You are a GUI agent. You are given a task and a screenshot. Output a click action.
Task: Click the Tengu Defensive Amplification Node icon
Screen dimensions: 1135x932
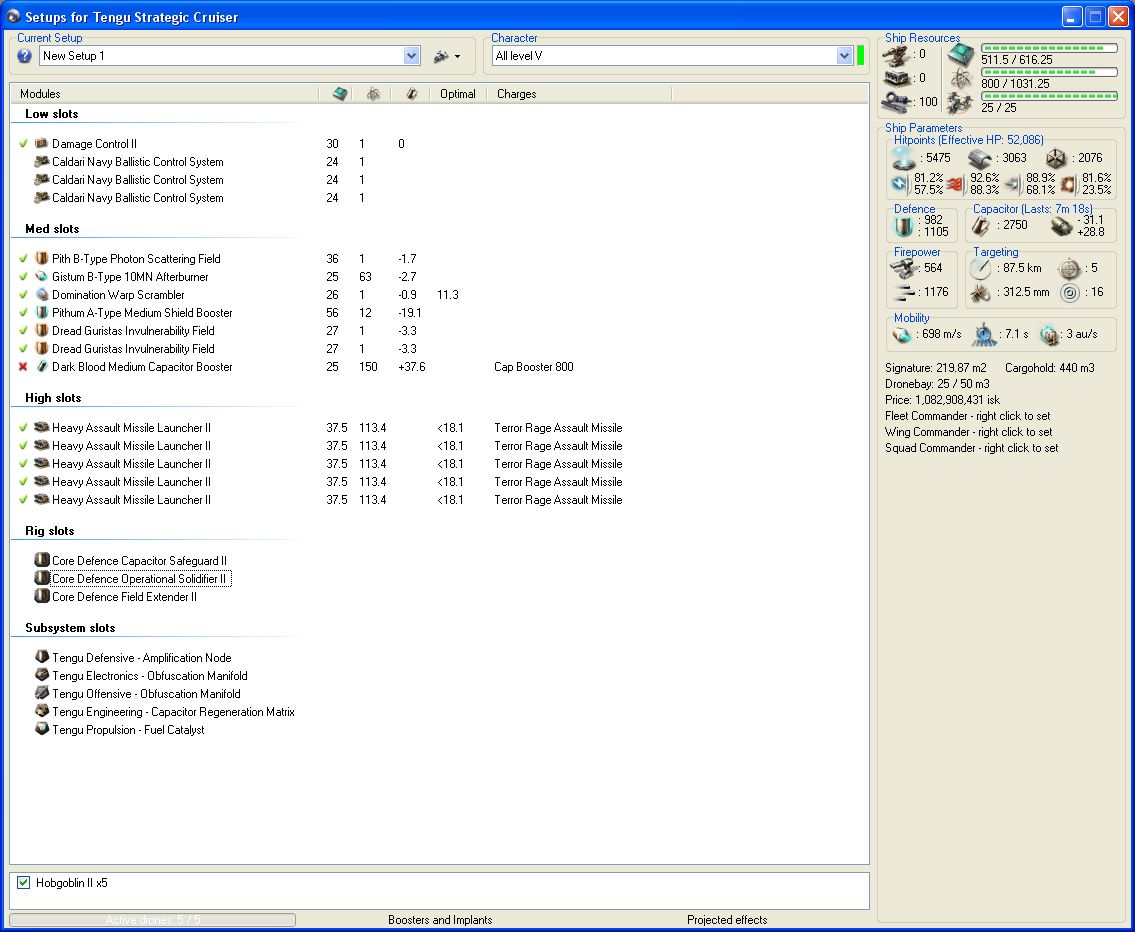click(42, 657)
